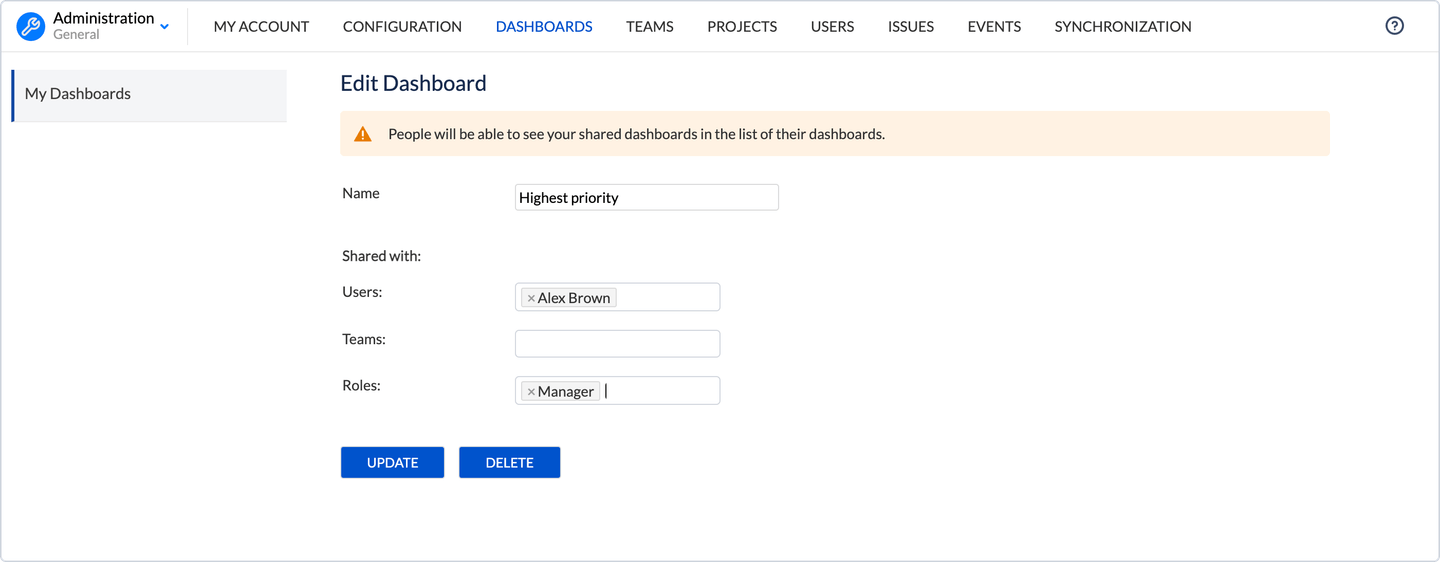The height and width of the screenshot is (562, 1440).
Task: Navigate to the Projects page
Action: point(742,27)
